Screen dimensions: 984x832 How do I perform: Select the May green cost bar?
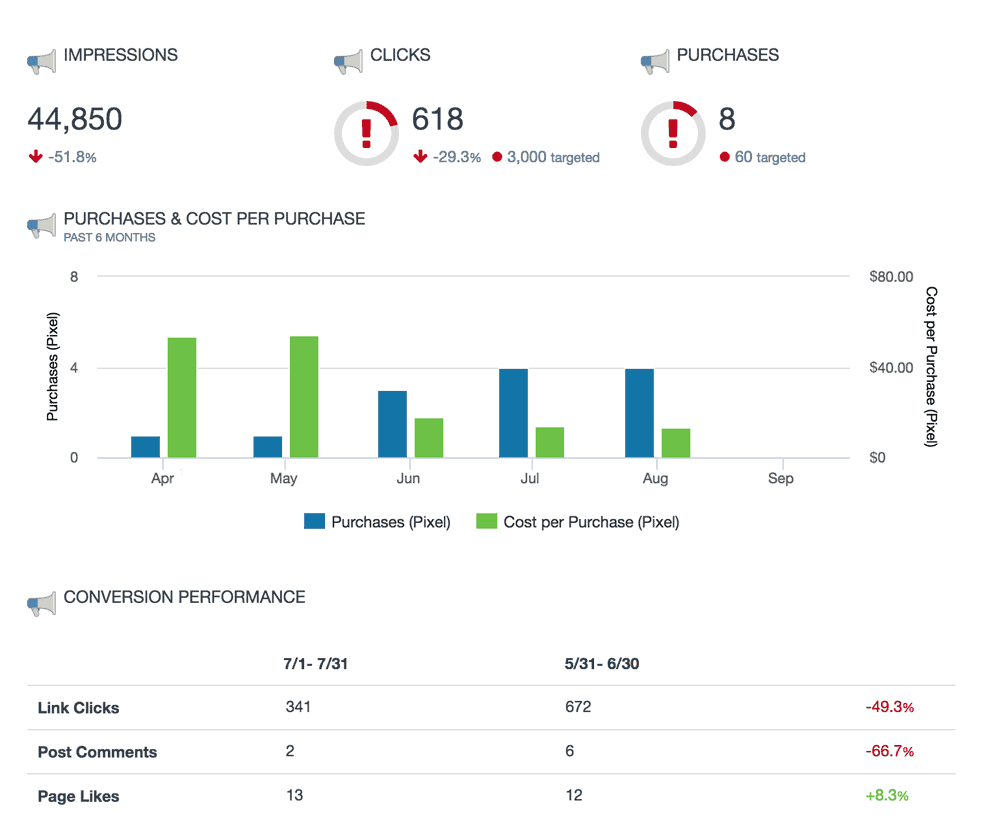click(x=304, y=397)
